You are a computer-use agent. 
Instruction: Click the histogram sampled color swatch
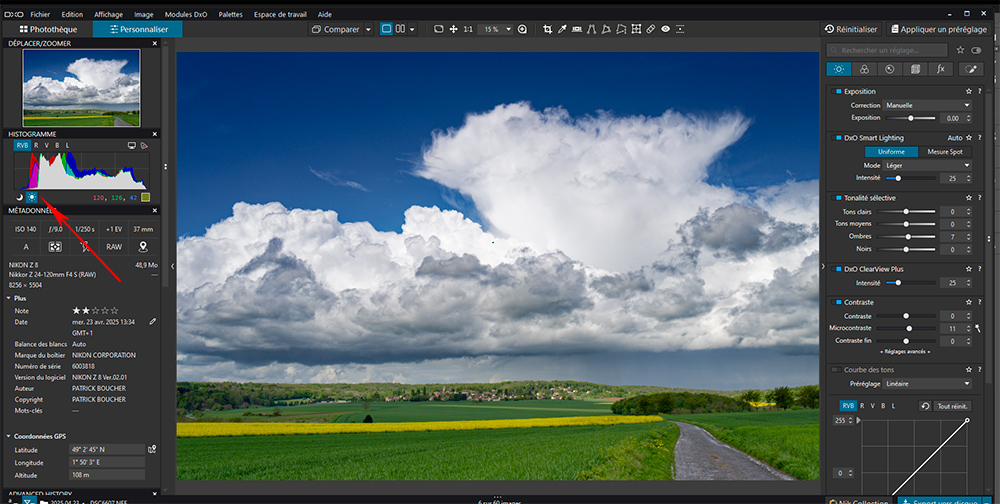(145, 197)
